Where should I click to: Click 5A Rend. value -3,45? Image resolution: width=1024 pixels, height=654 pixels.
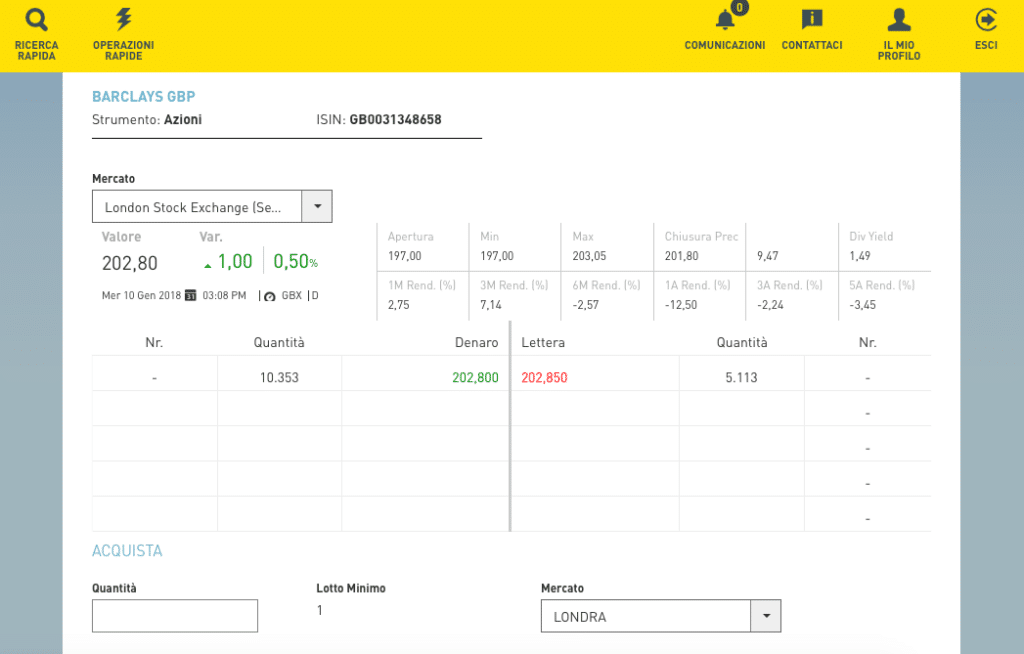(863, 305)
